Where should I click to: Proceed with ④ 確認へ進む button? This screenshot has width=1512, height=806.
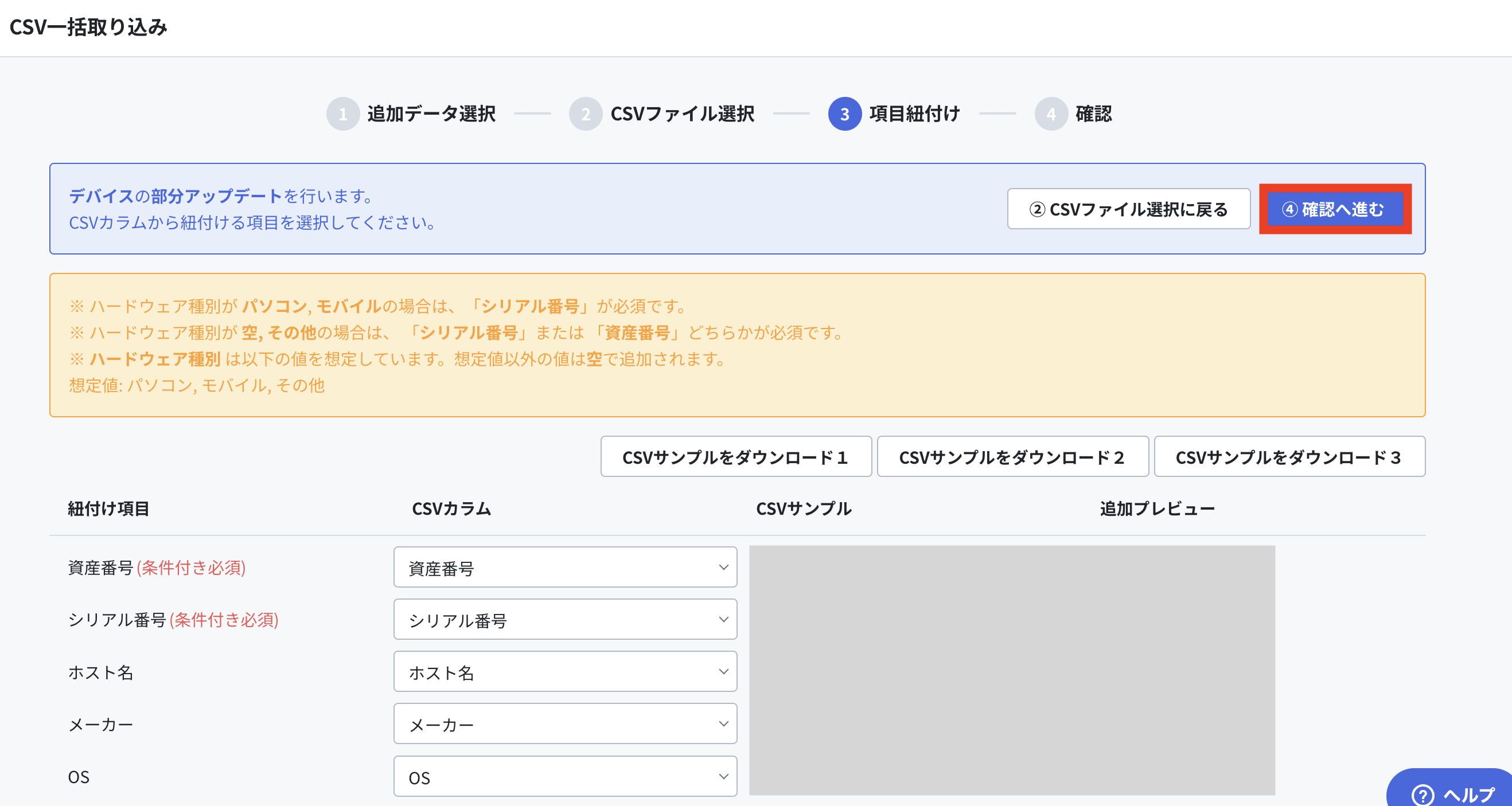coord(1335,209)
